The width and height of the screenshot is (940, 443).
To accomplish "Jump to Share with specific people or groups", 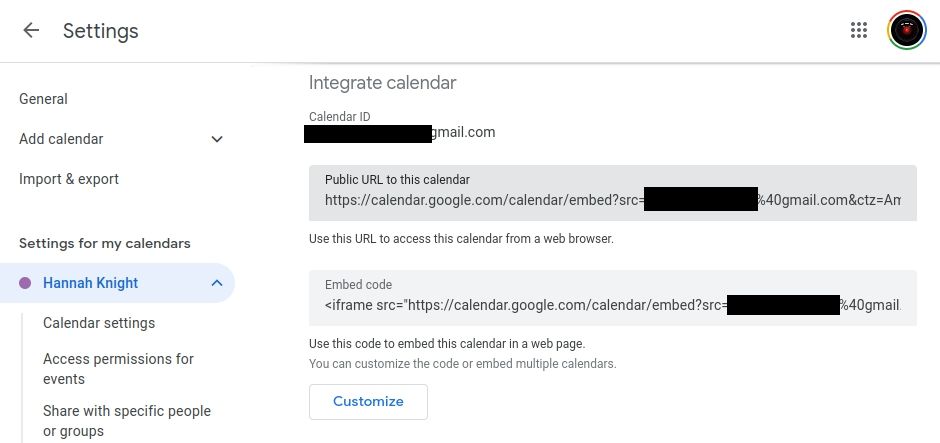I will 127,421.
